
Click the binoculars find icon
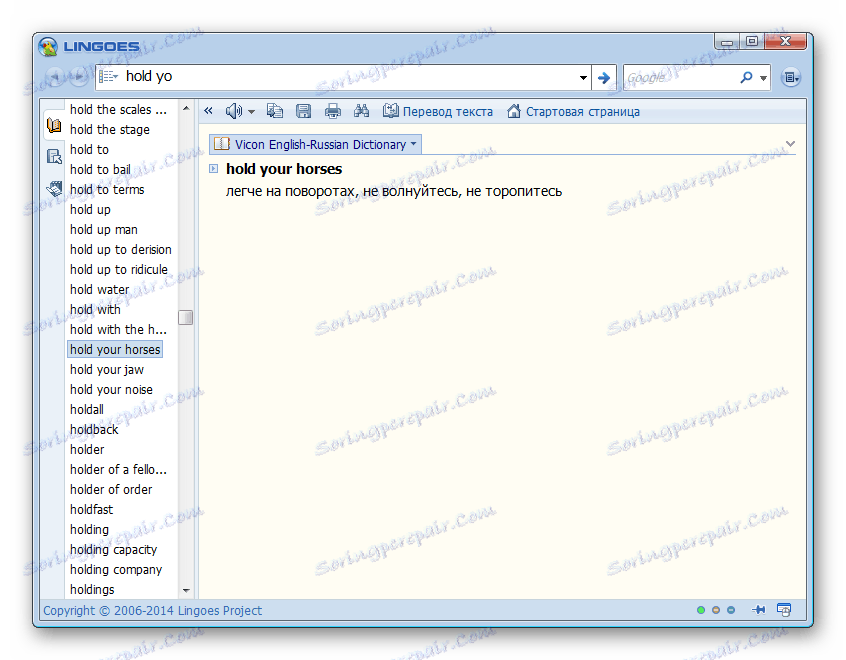click(x=361, y=111)
